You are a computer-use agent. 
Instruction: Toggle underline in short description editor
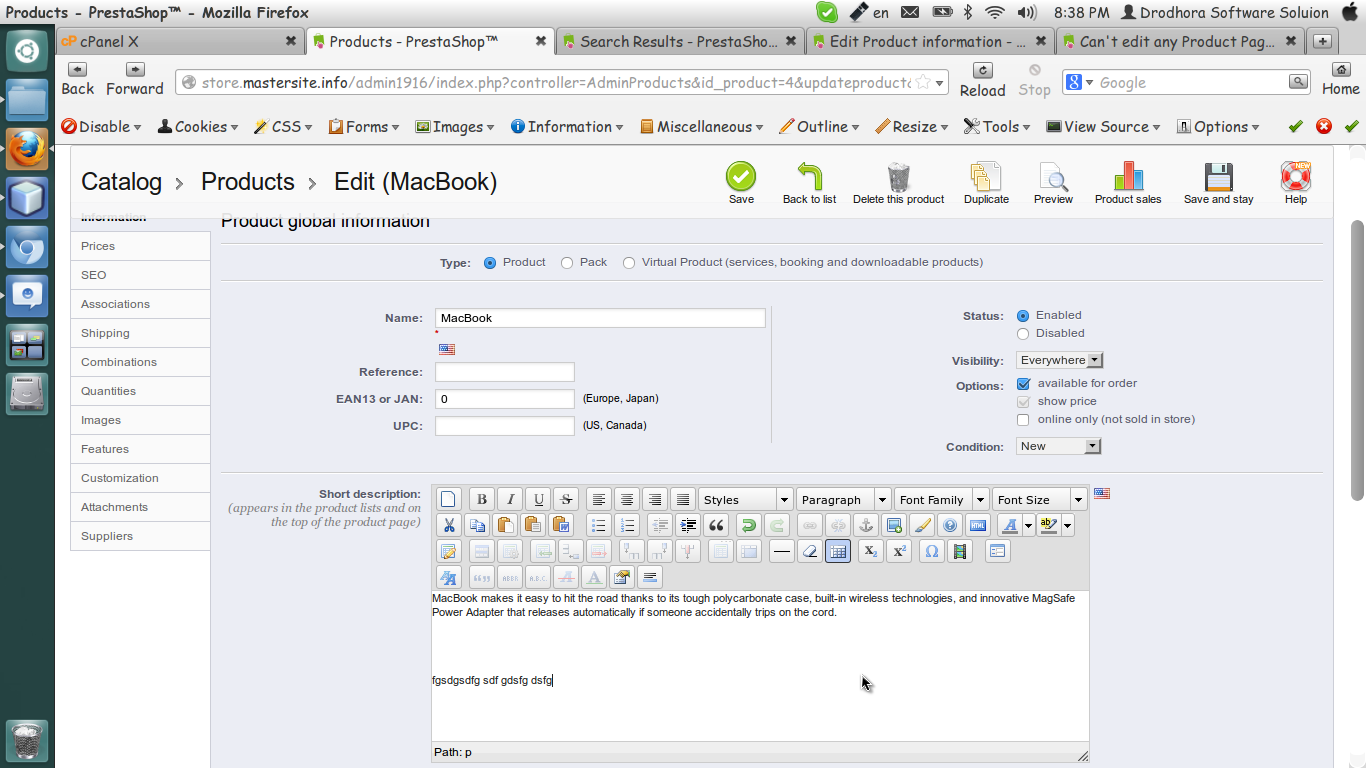538,499
